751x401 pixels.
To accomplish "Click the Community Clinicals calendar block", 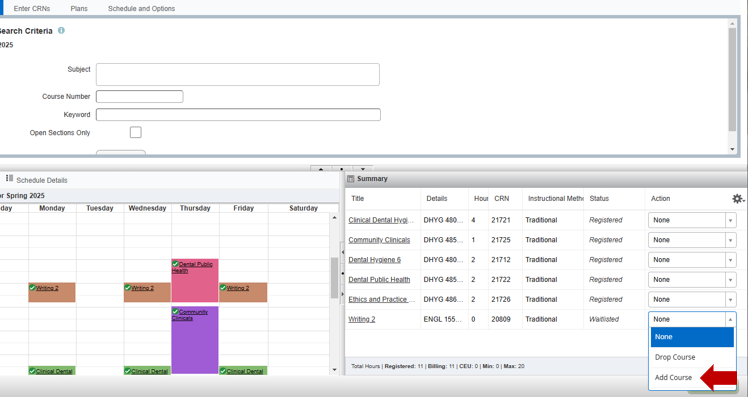I will [195, 340].
